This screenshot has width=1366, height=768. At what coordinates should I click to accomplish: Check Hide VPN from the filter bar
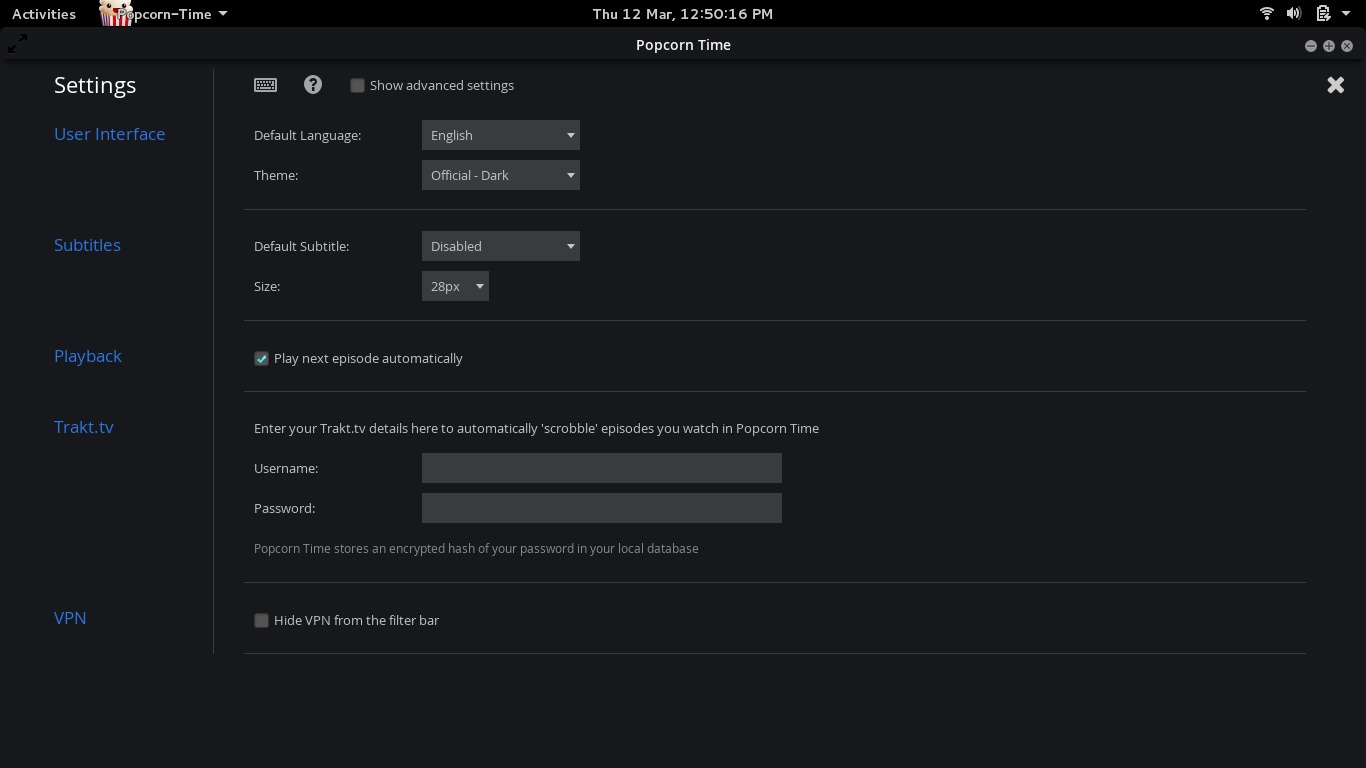(261, 620)
